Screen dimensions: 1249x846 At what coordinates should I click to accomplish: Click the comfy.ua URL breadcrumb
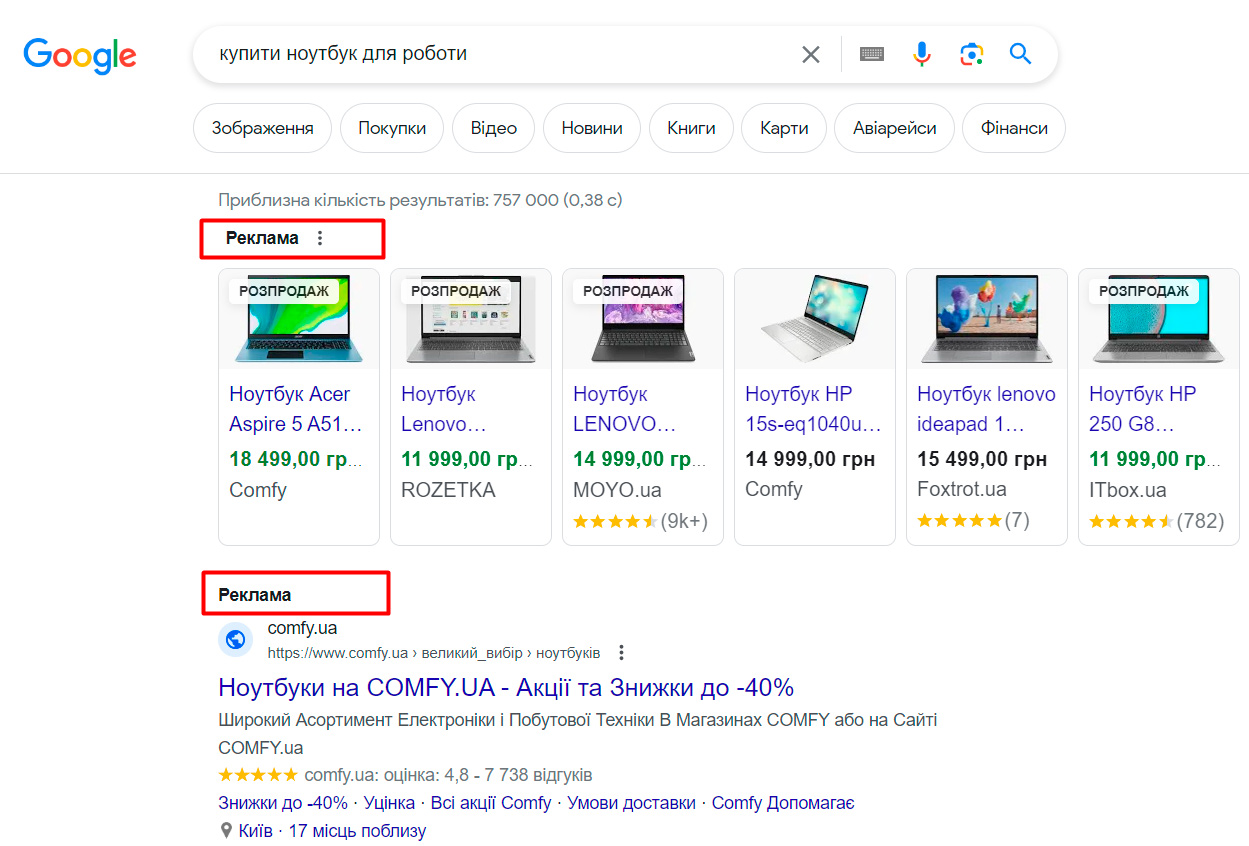[434, 653]
